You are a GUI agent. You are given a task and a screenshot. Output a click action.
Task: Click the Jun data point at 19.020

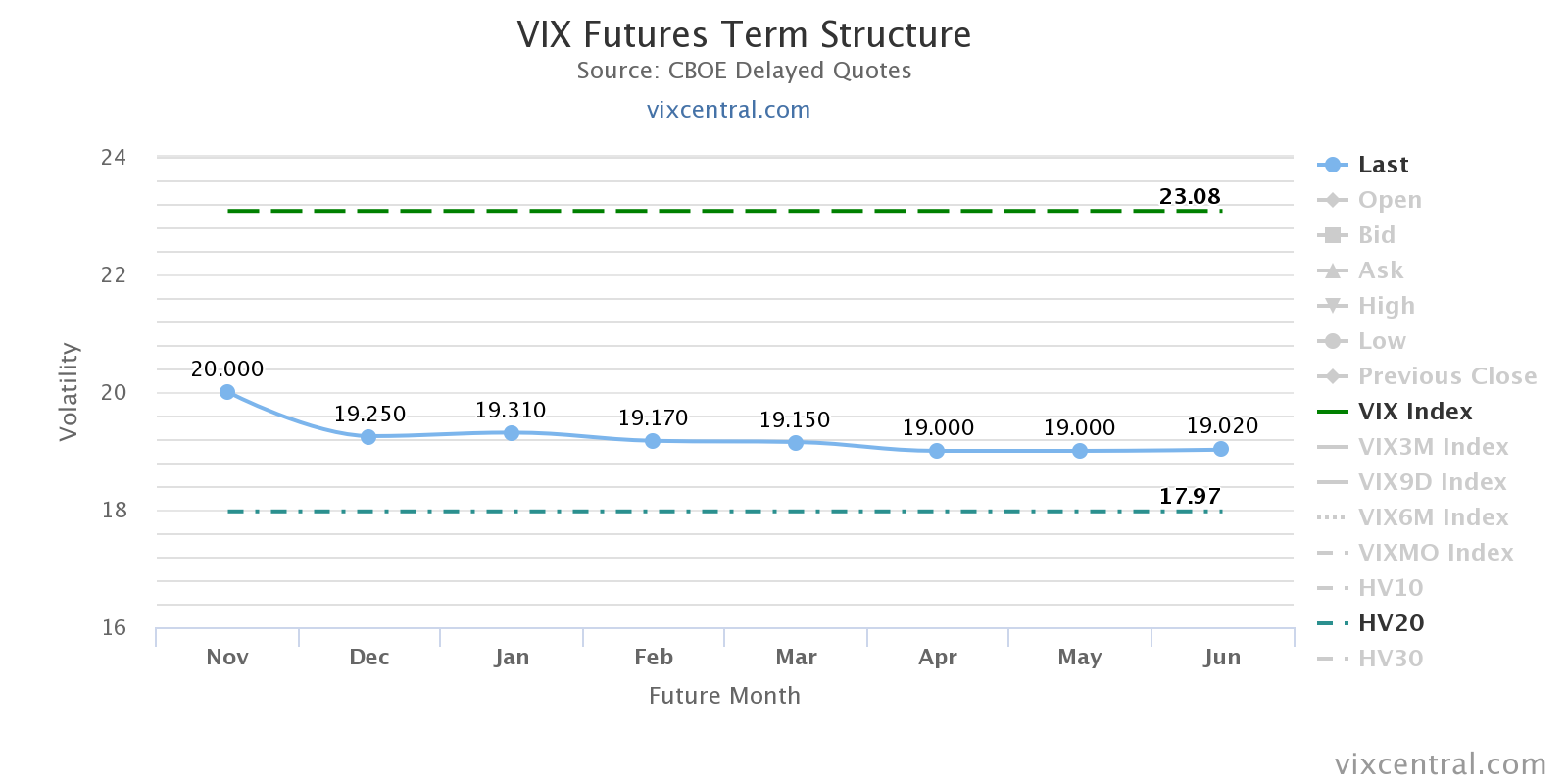point(1221,449)
